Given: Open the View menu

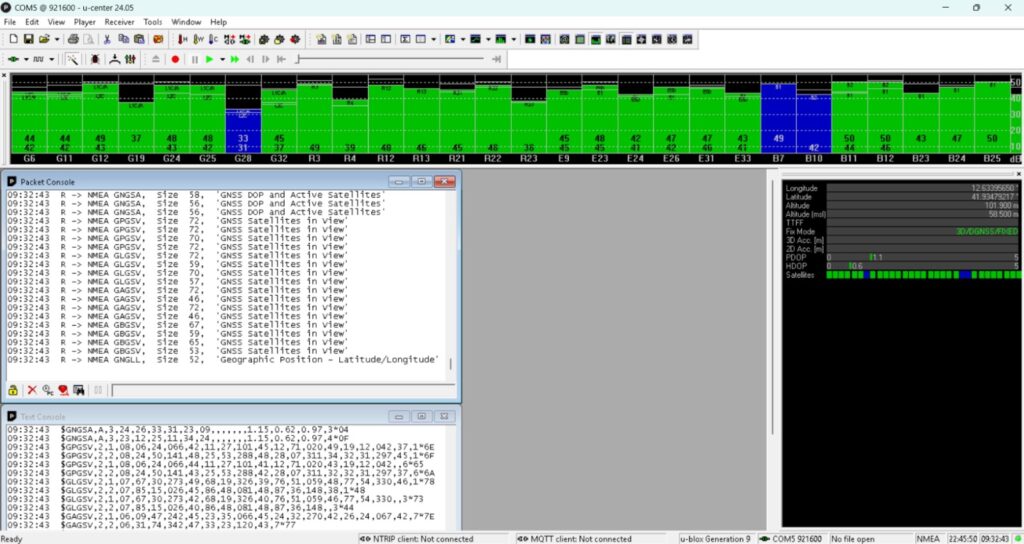Looking at the screenshot, I should click(x=56, y=22).
